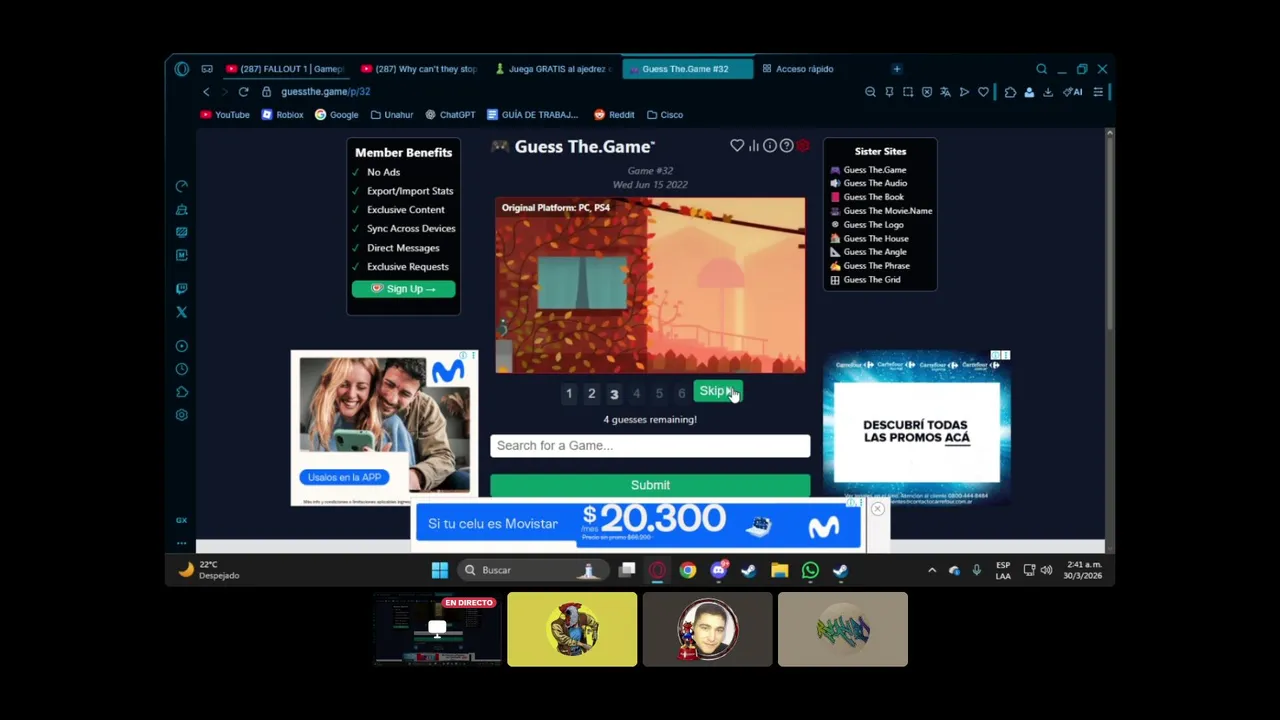Click the EN DIRECTO stream thumbnail

point(437,629)
